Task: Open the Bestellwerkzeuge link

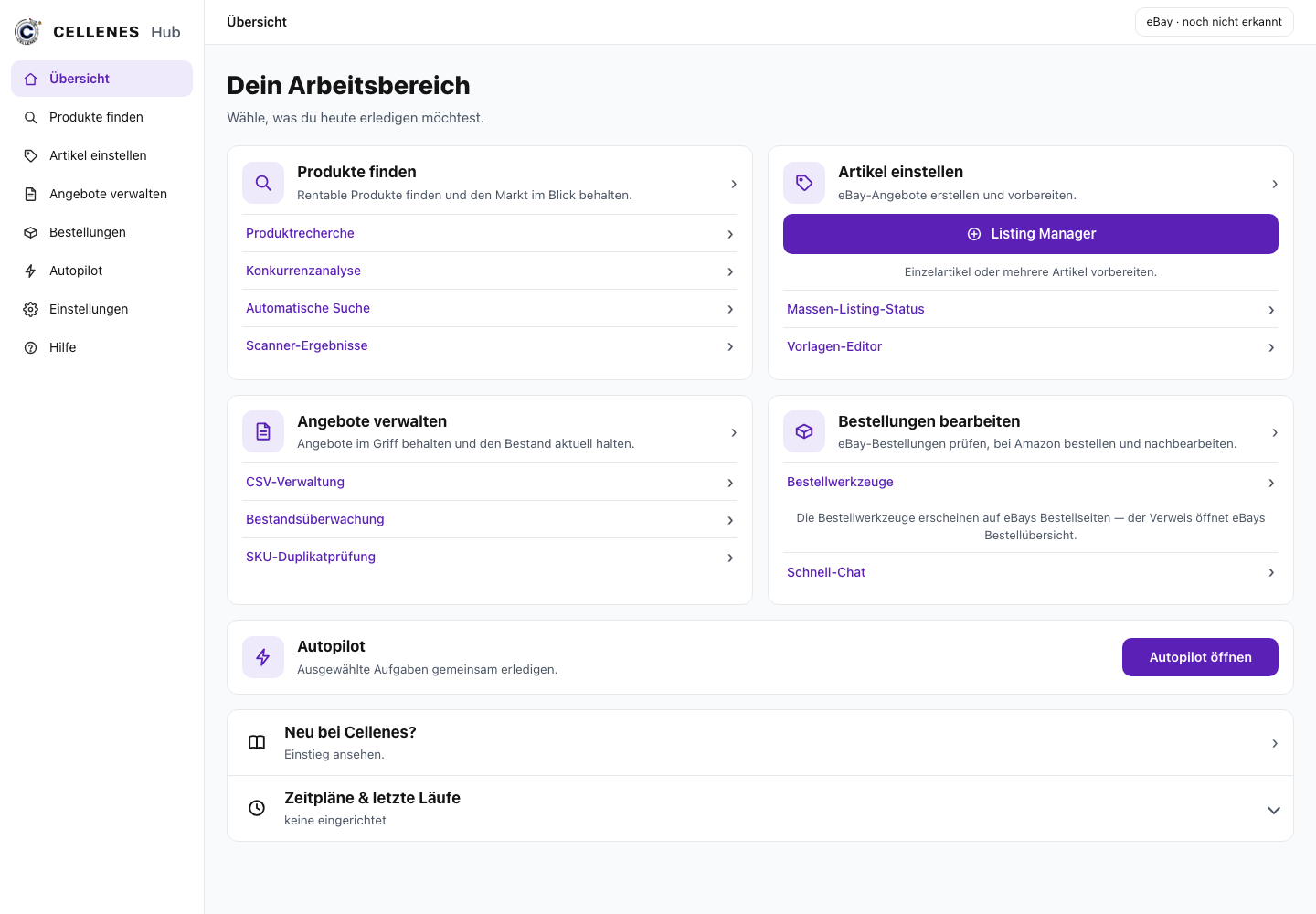Action: 1031,482
